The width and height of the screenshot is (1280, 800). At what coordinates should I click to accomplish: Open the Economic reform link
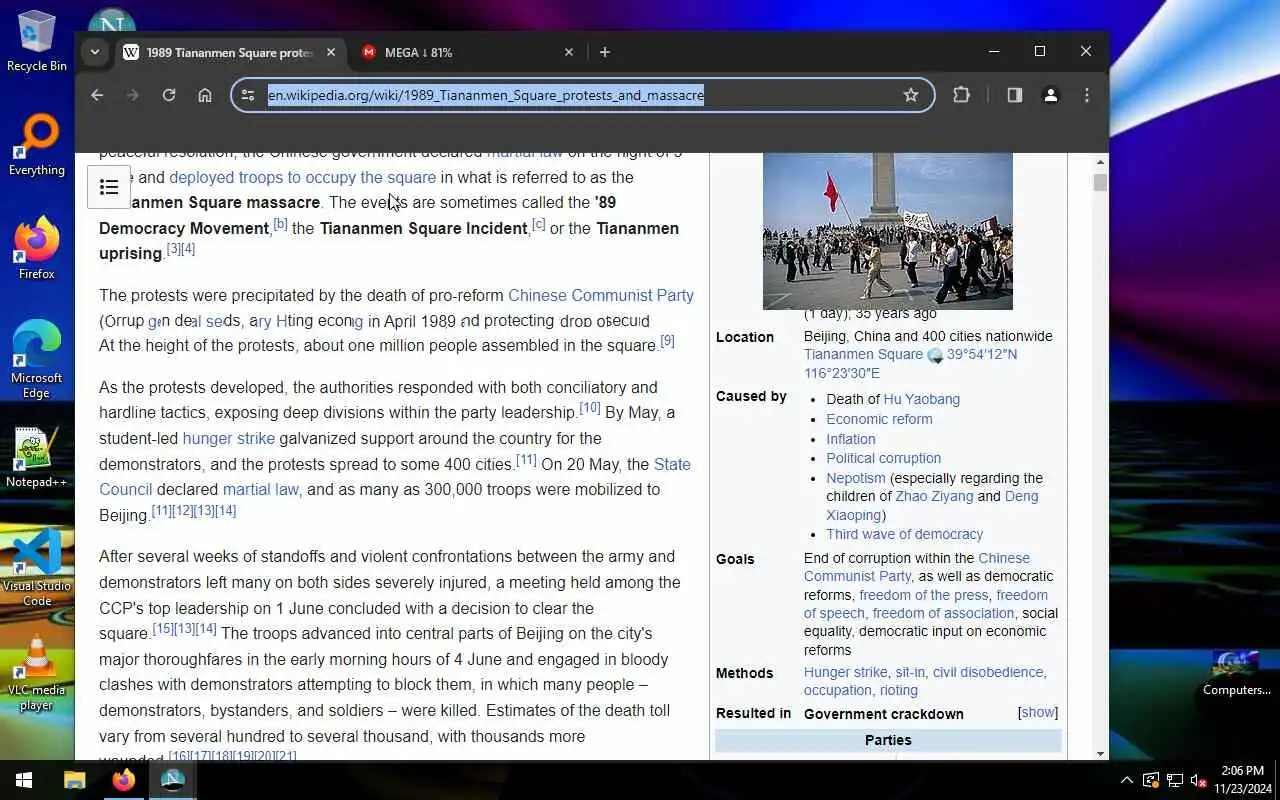pyautogui.click(x=879, y=419)
